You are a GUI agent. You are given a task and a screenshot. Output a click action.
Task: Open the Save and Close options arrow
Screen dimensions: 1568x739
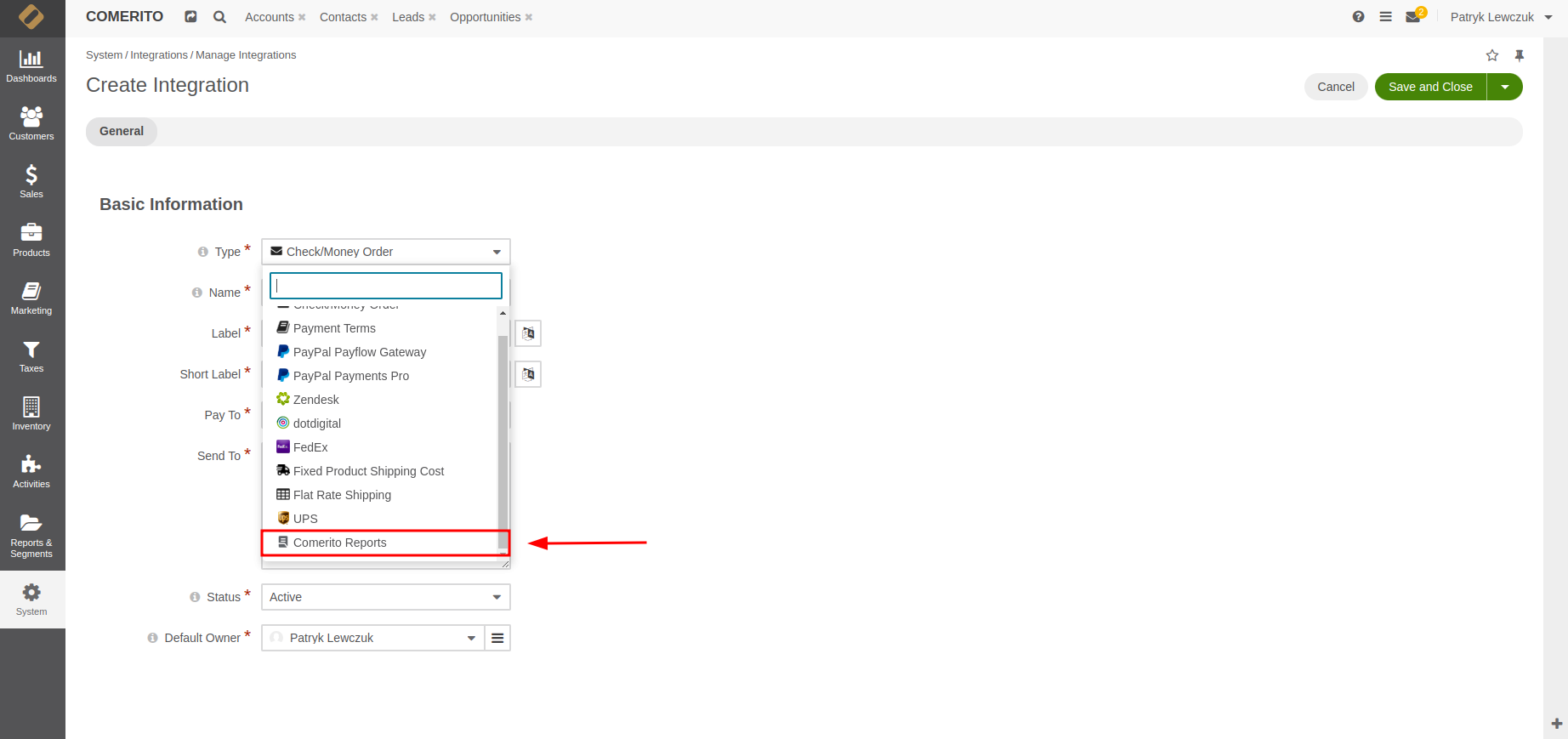1504,87
